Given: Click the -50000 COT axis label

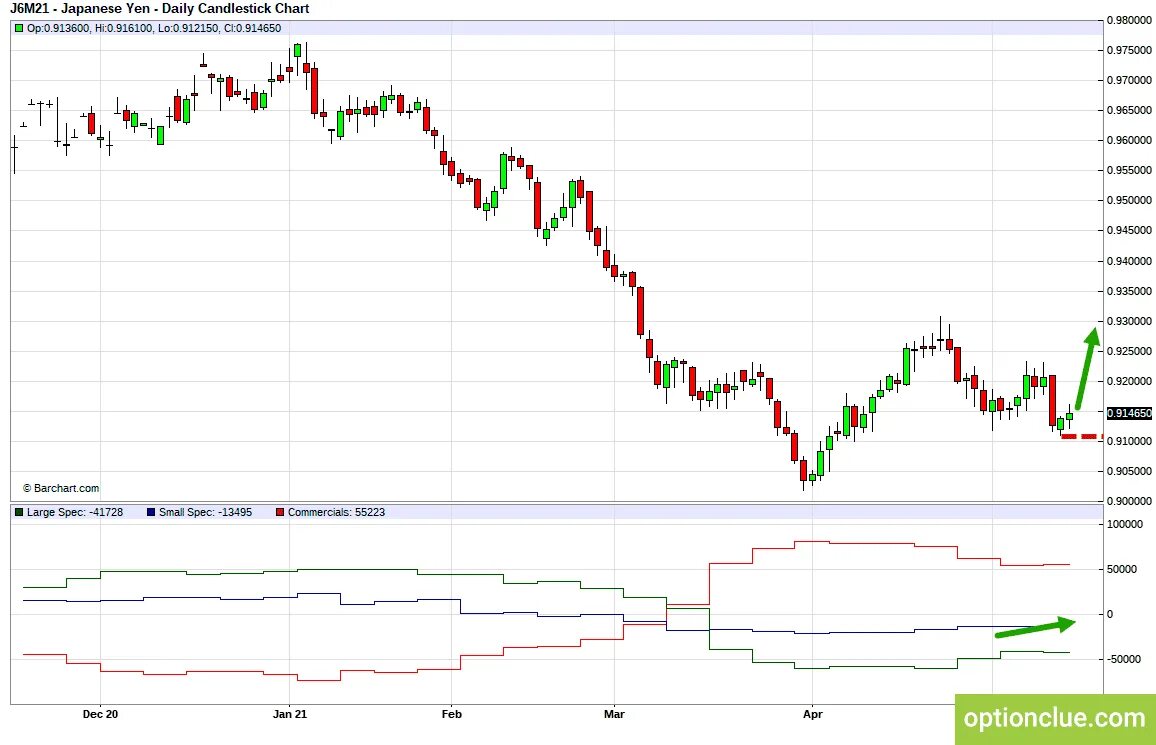Looking at the screenshot, I should click(1124, 660).
